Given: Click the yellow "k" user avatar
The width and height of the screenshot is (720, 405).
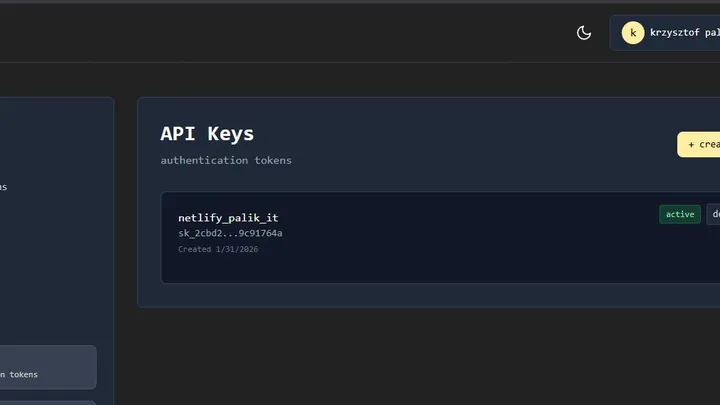Looking at the screenshot, I should [x=633, y=33].
